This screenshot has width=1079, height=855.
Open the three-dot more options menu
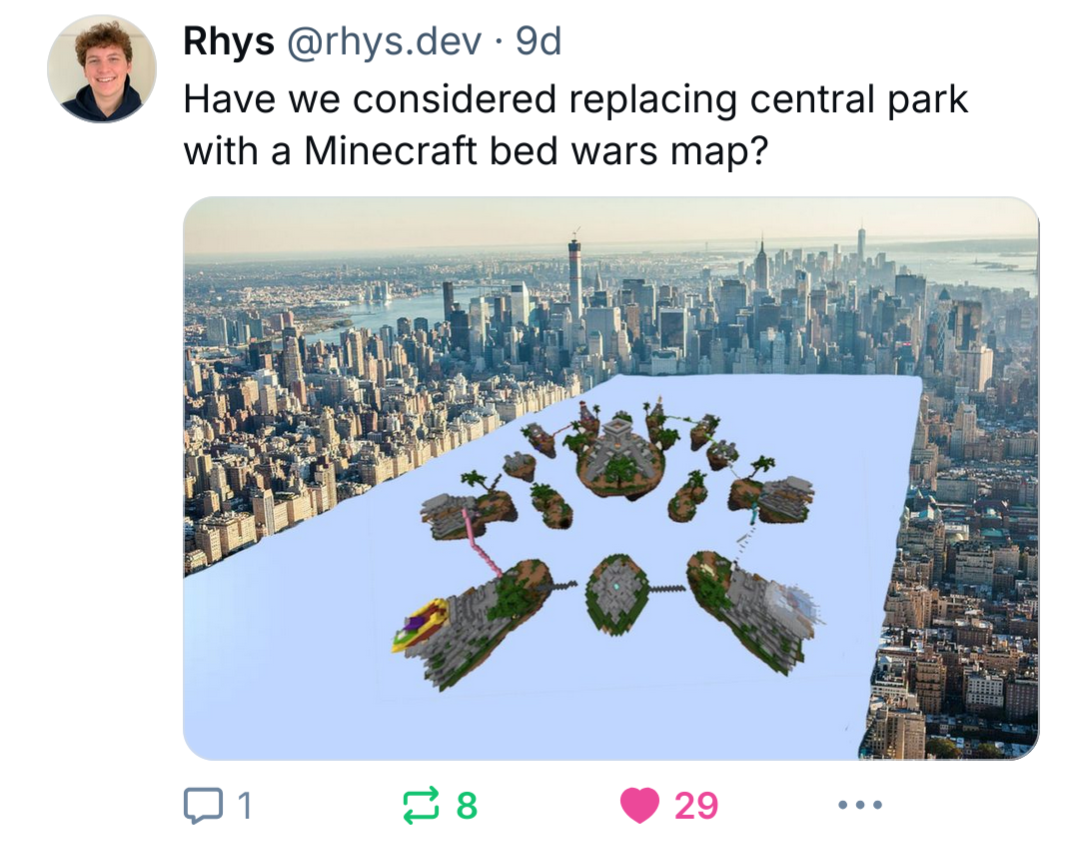click(x=860, y=804)
